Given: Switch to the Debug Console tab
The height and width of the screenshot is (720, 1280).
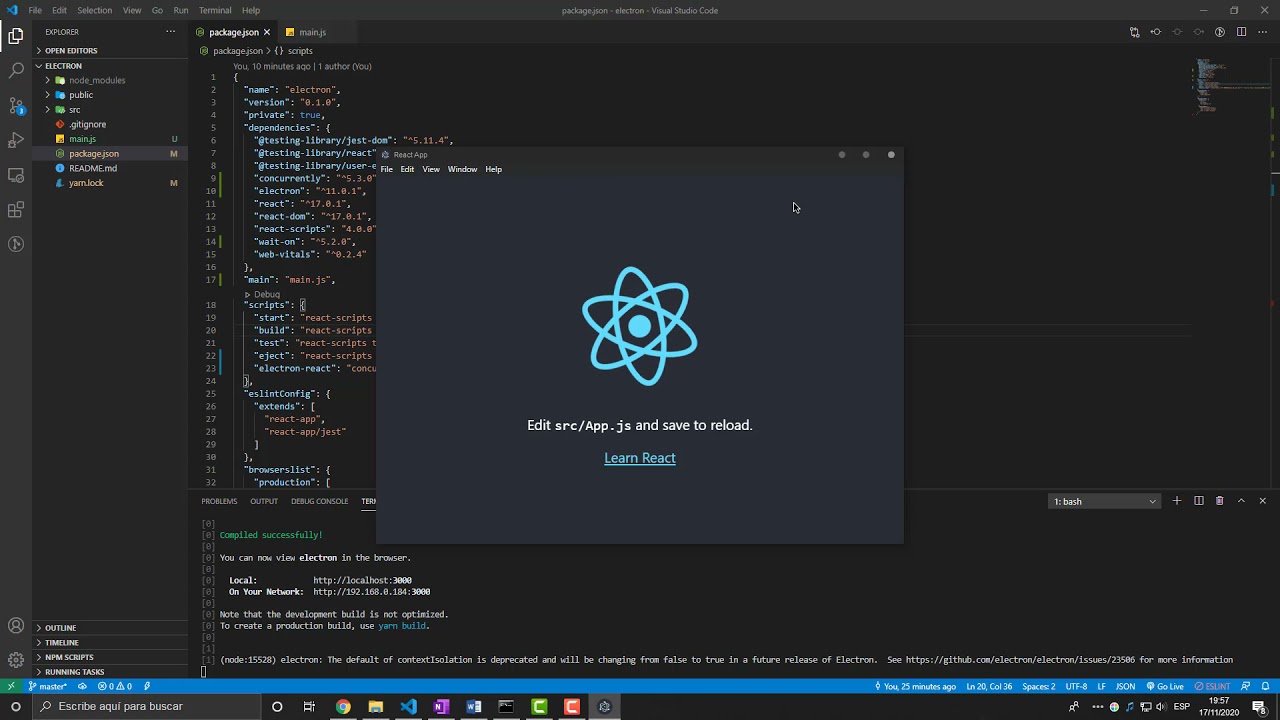Looking at the screenshot, I should tap(319, 501).
